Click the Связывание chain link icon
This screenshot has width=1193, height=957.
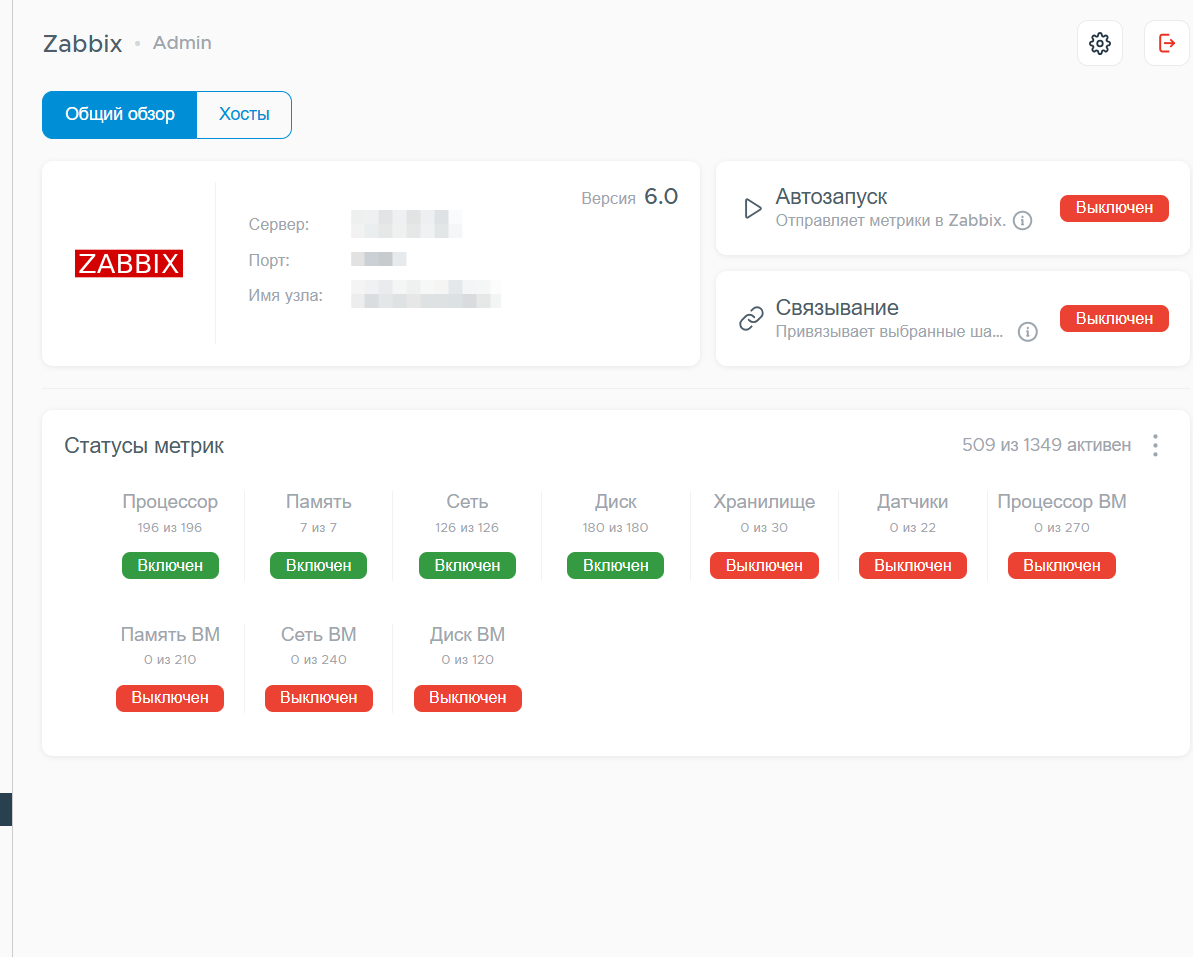751,319
